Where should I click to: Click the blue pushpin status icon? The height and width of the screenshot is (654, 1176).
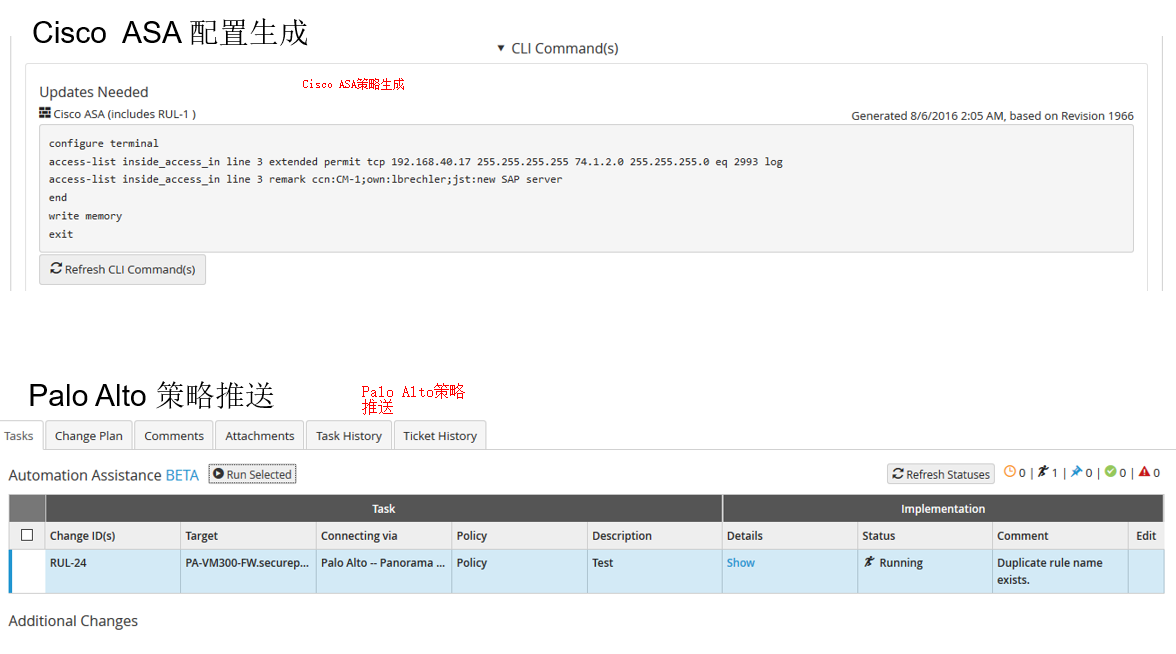1076,472
